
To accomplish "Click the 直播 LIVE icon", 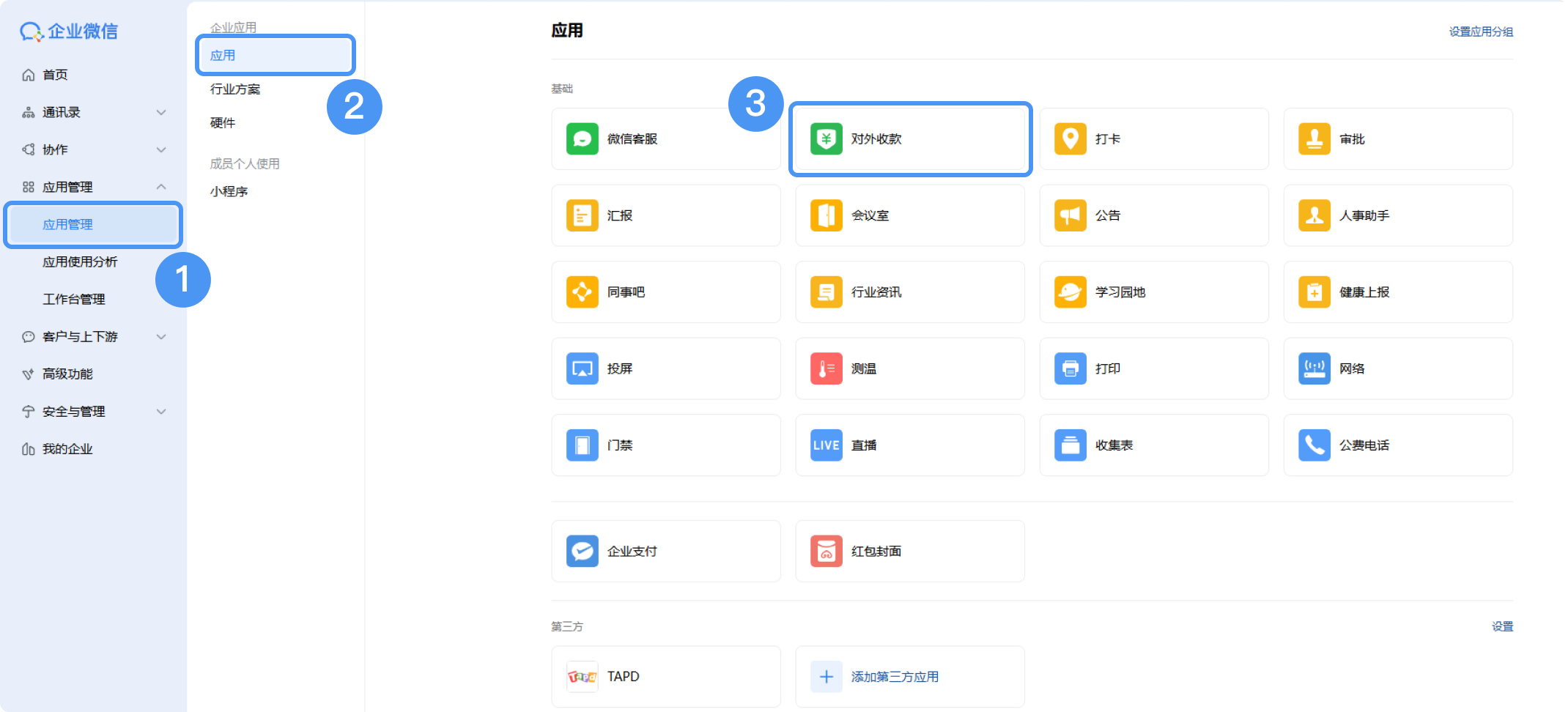I will click(826, 445).
